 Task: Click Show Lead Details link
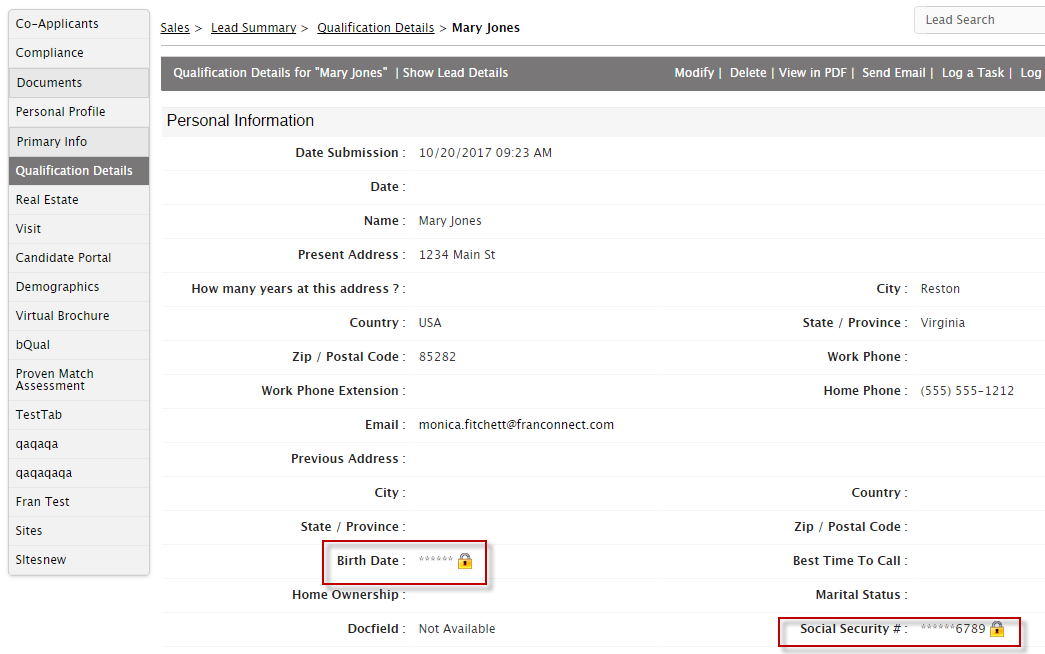(455, 73)
